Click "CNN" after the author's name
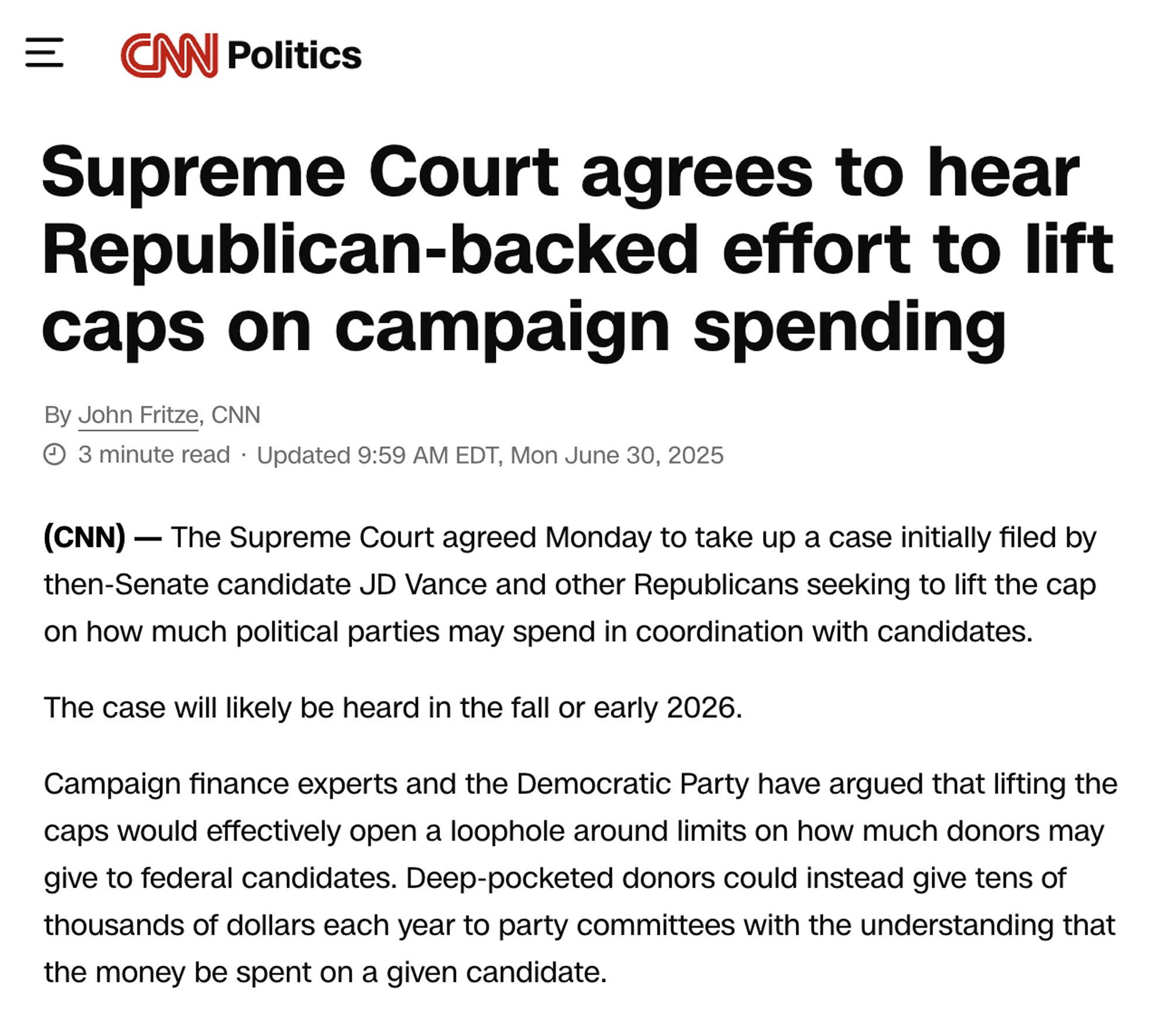 pyautogui.click(x=236, y=415)
